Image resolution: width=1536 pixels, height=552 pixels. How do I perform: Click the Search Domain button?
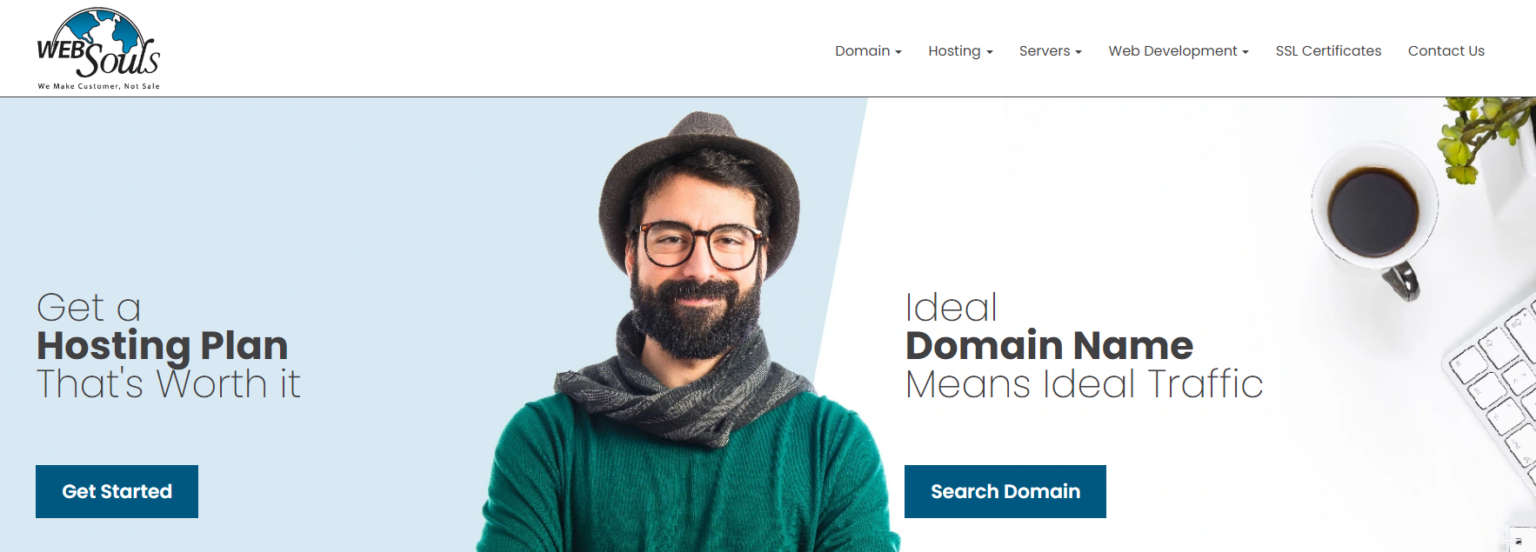(x=1005, y=491)
